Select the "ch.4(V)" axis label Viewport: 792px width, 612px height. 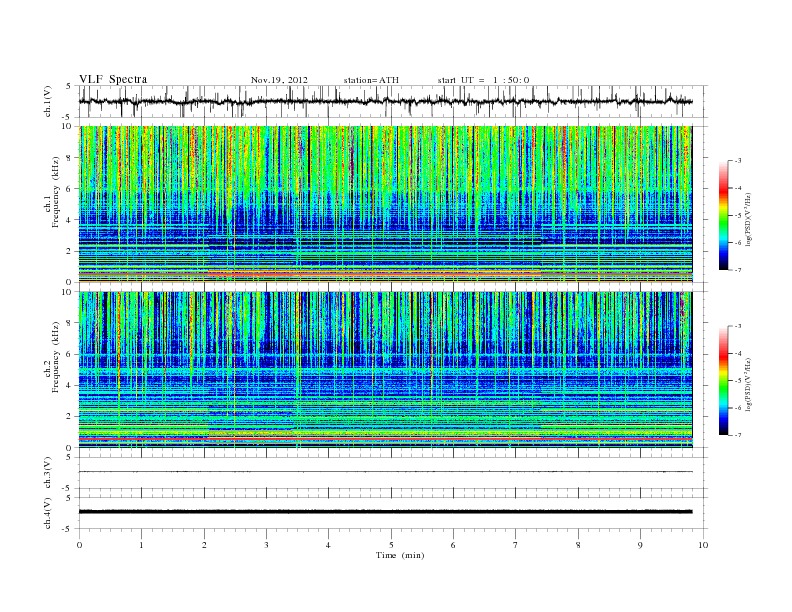point(48,513)
